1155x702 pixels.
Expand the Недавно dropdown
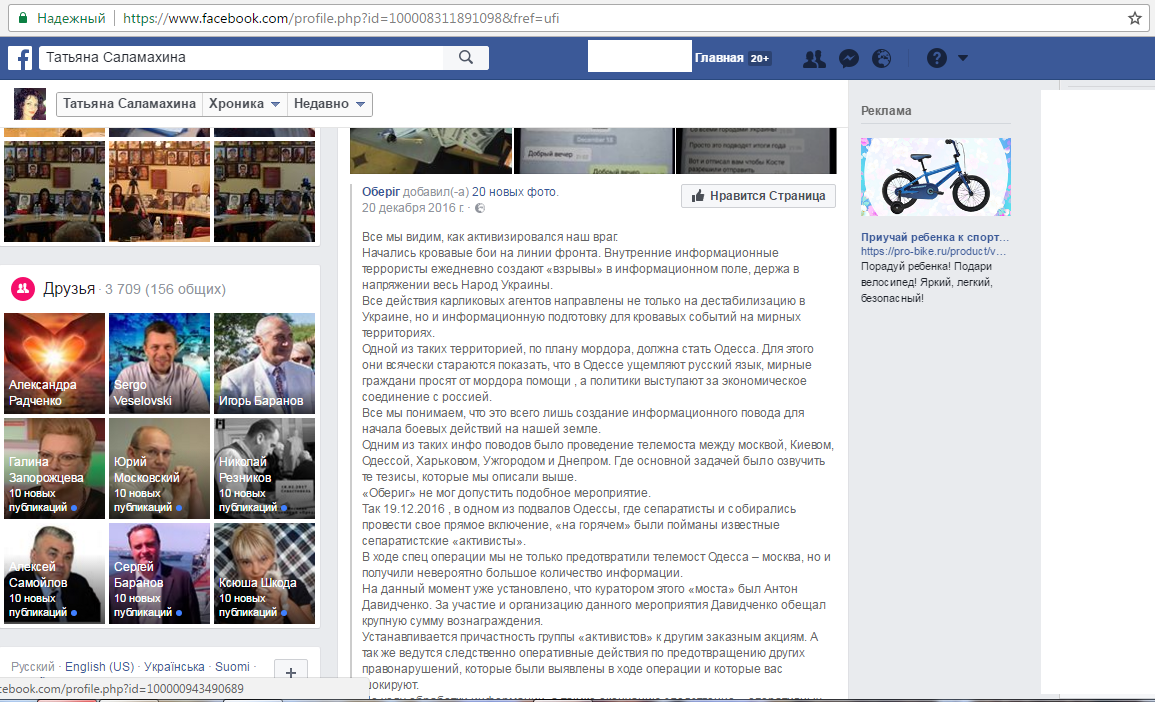tap(330, 104)
